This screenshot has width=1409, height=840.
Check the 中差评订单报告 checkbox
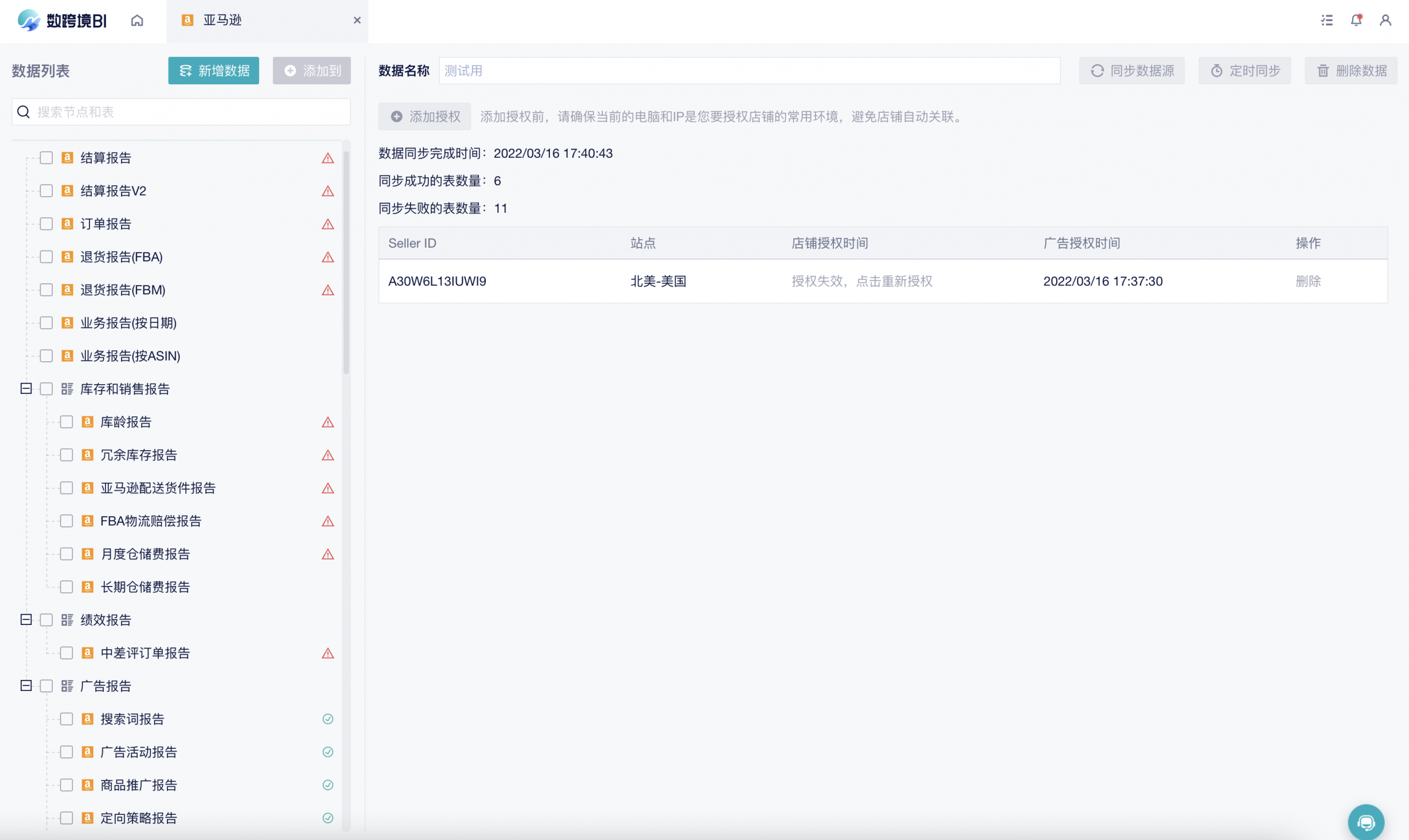coord(67,653)
